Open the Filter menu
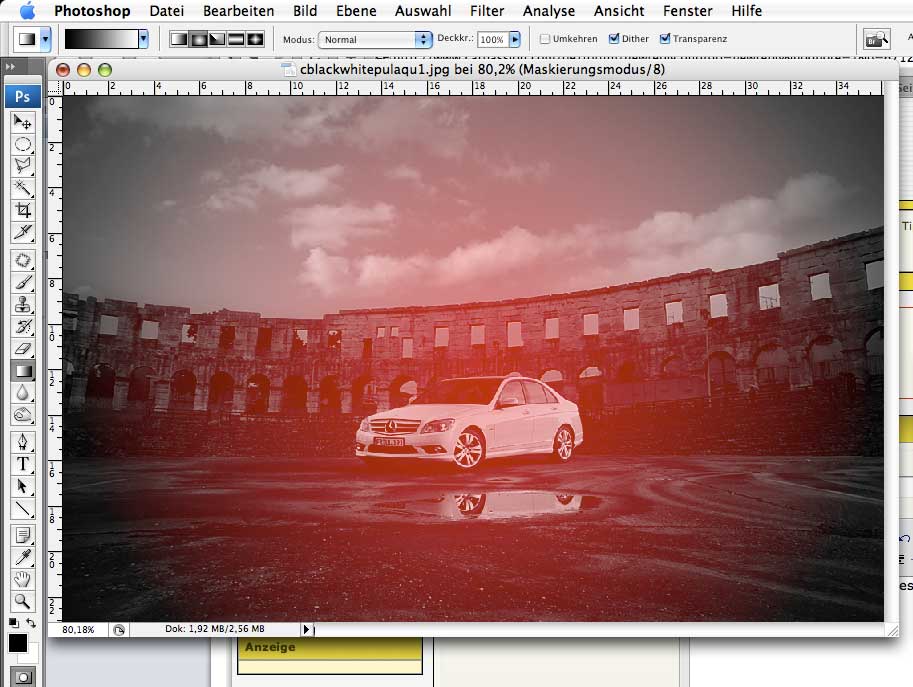The height and width of the screenshot is (687, 913). click(487, 11)
